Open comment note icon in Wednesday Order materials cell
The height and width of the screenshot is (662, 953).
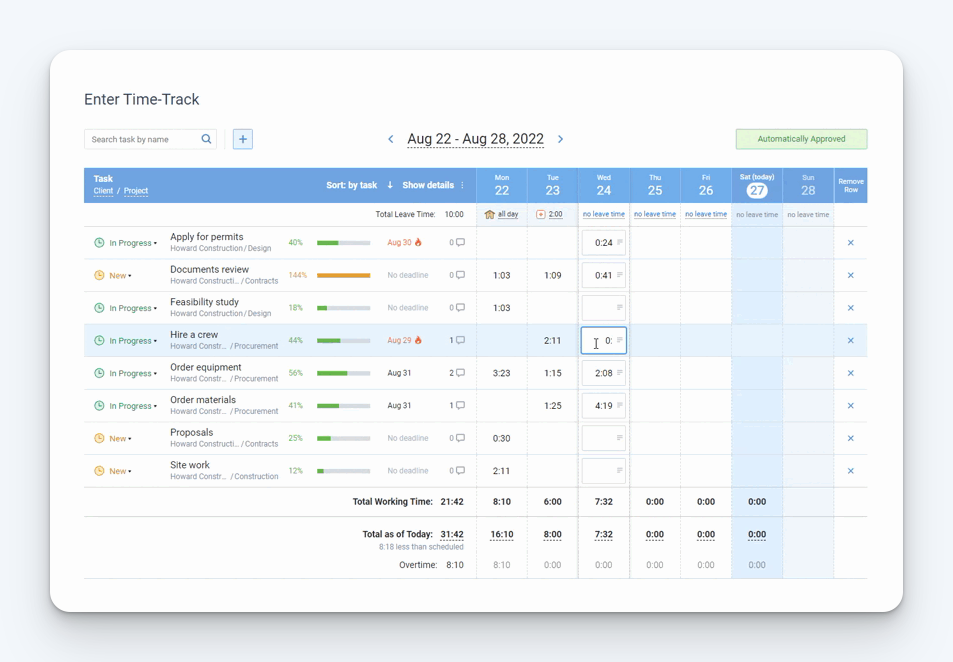coord(620,406)
